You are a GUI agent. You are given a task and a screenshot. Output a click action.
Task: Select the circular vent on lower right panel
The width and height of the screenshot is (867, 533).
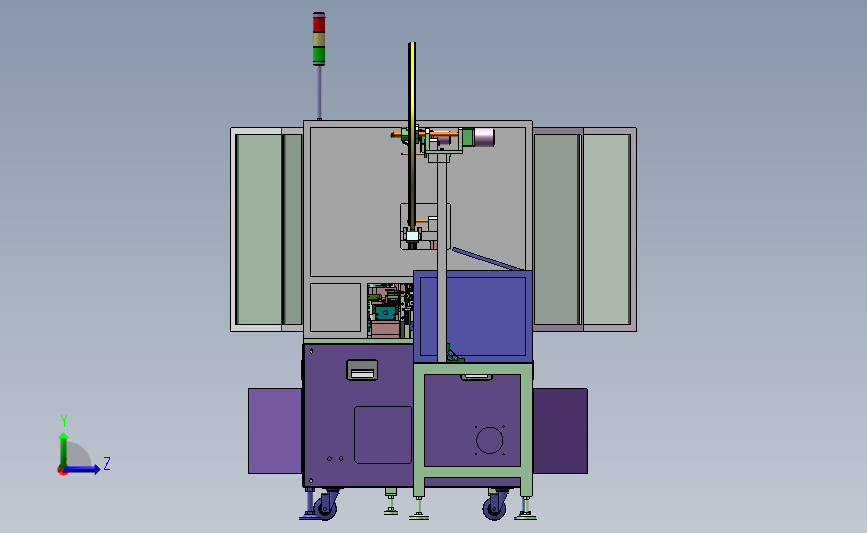(489, 441)
